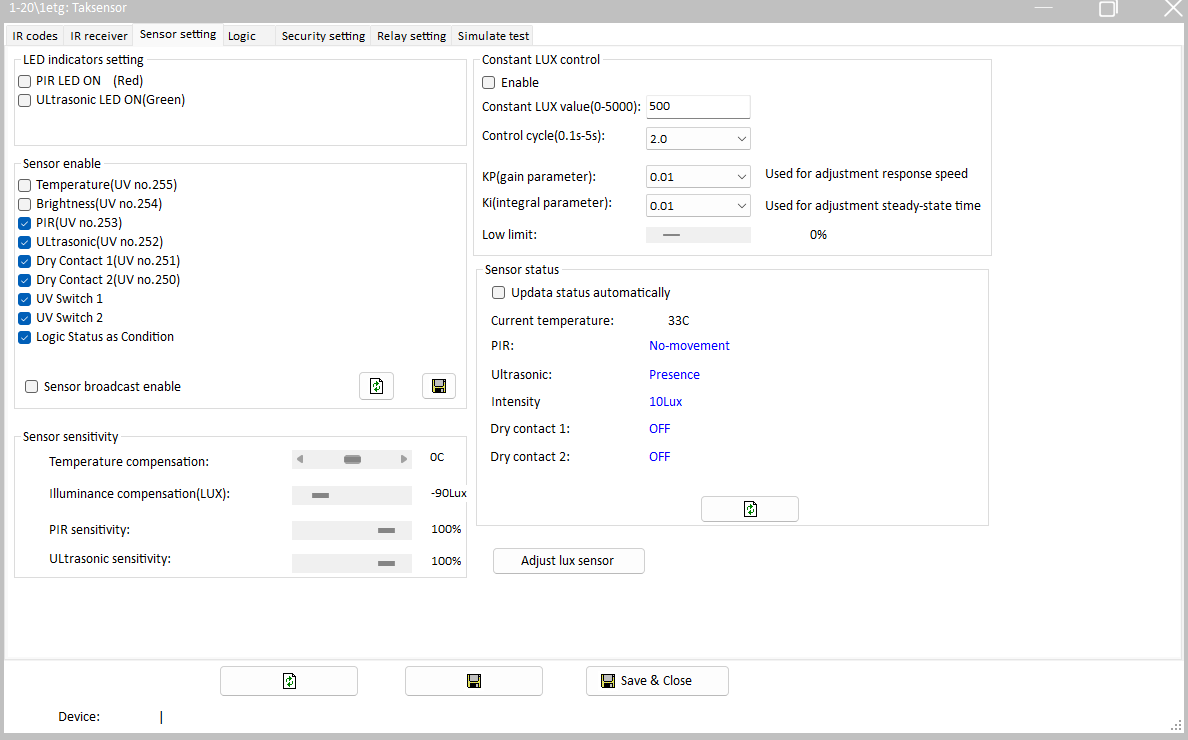Switch to the IR codes tab
The height and width of the screenshot is (740, 1188).
(x=35, y=36)
